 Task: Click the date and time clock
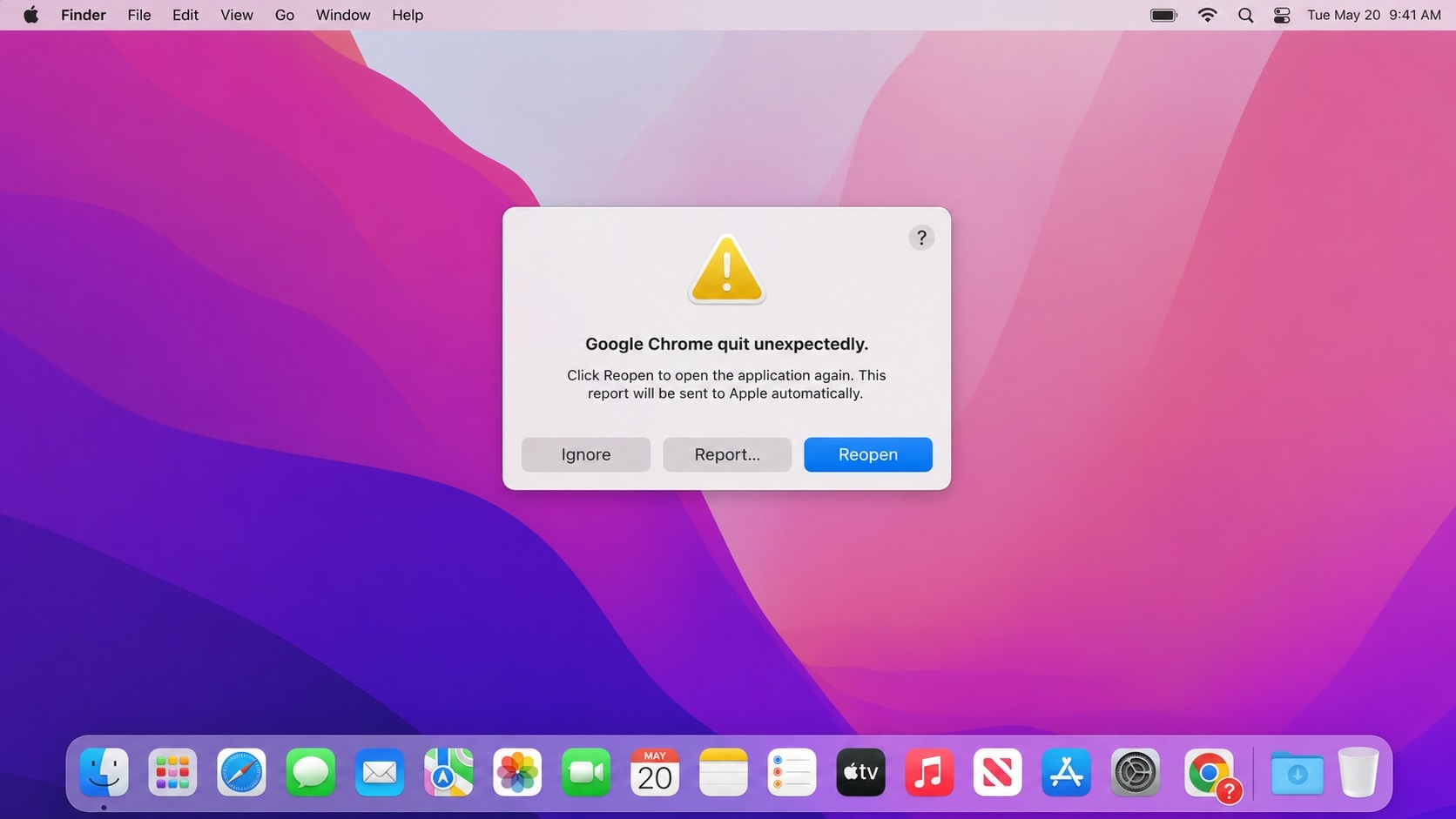(1374, 15)
